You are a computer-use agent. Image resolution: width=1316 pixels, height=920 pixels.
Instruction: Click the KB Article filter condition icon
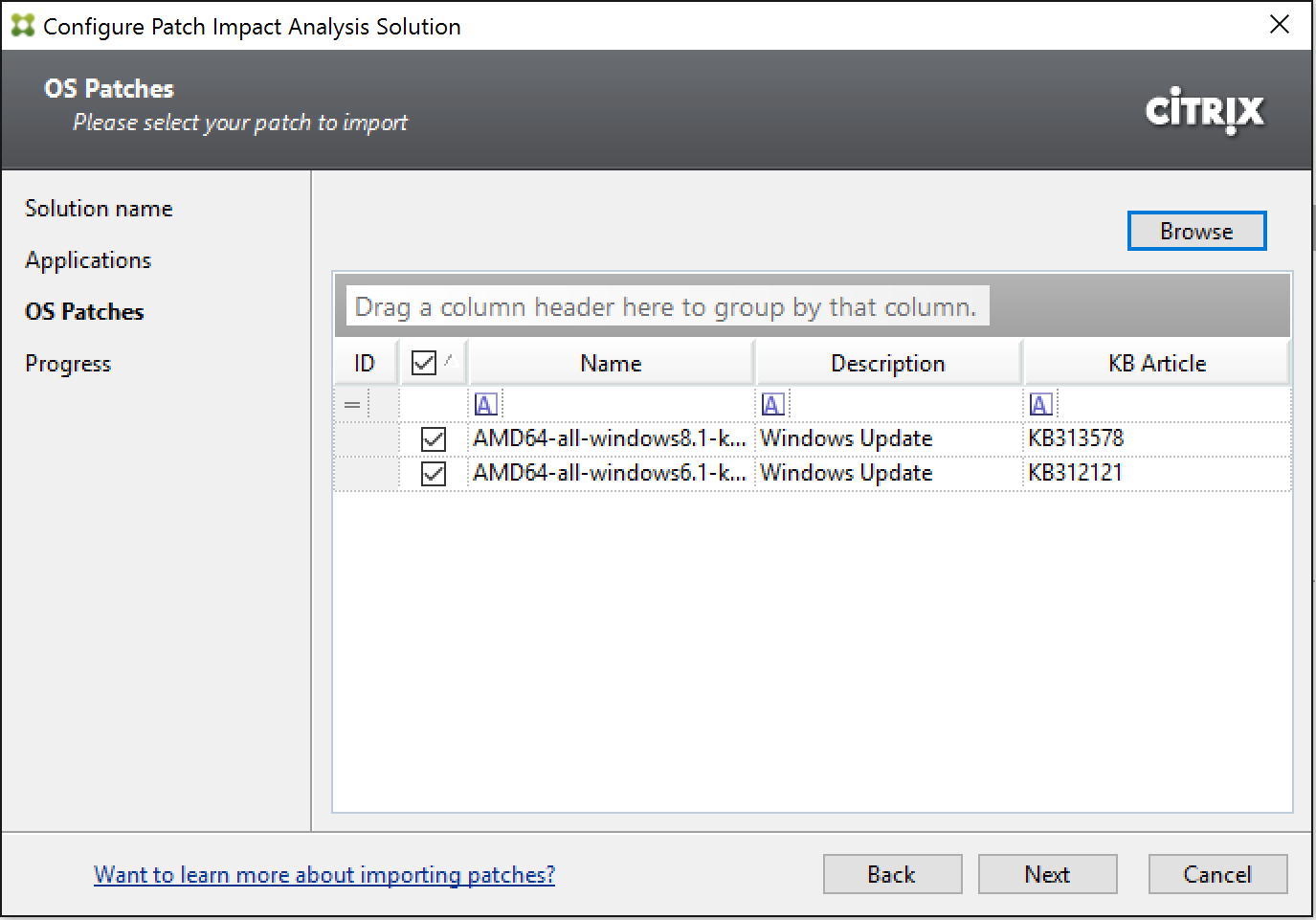1040,405
